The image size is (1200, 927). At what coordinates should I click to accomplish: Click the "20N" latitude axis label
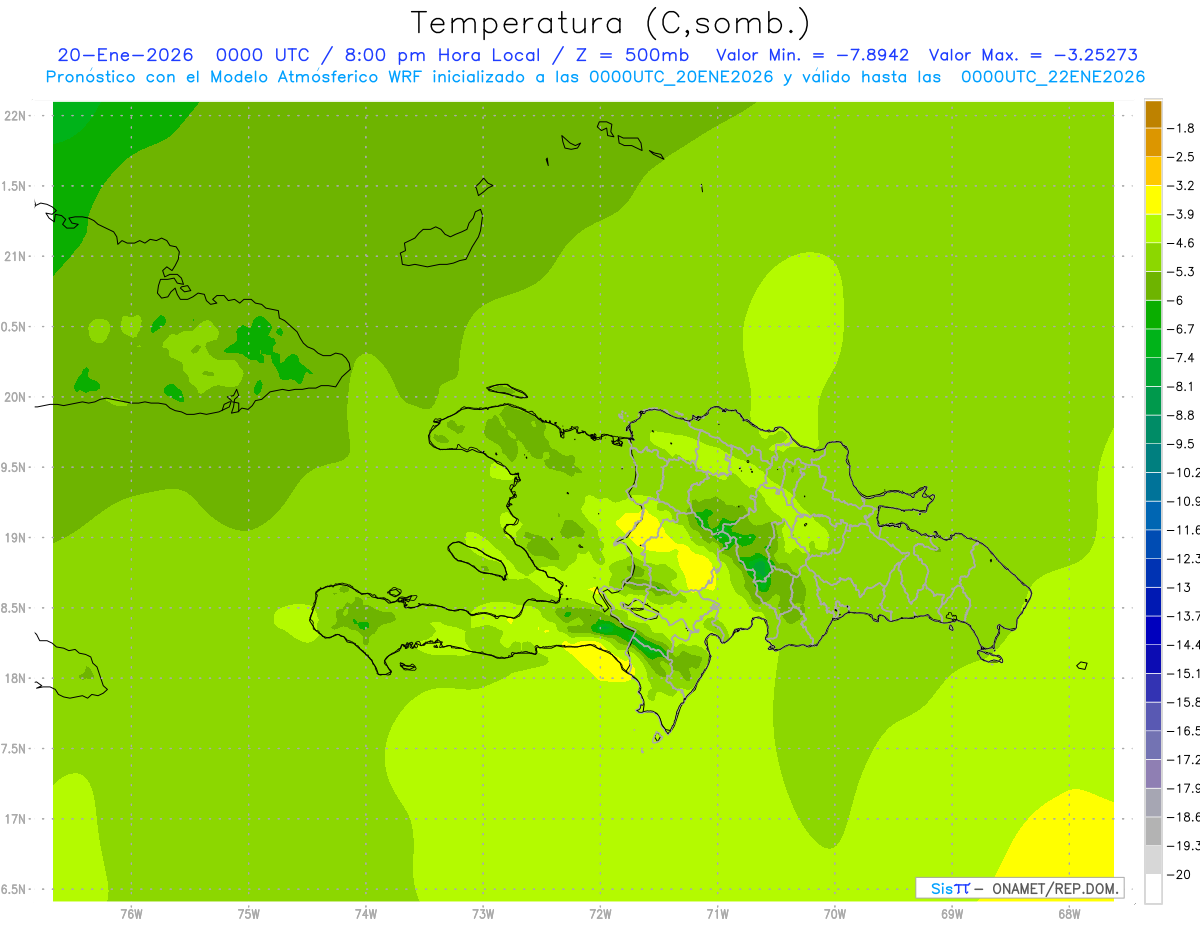pos(16,397)
